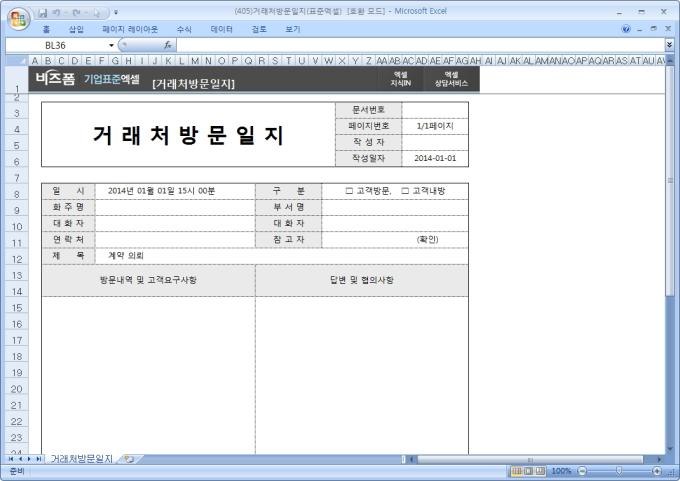Switch to Normal view in status bar
The width and height of the screenshot is (680, 481).
point(517,471)
